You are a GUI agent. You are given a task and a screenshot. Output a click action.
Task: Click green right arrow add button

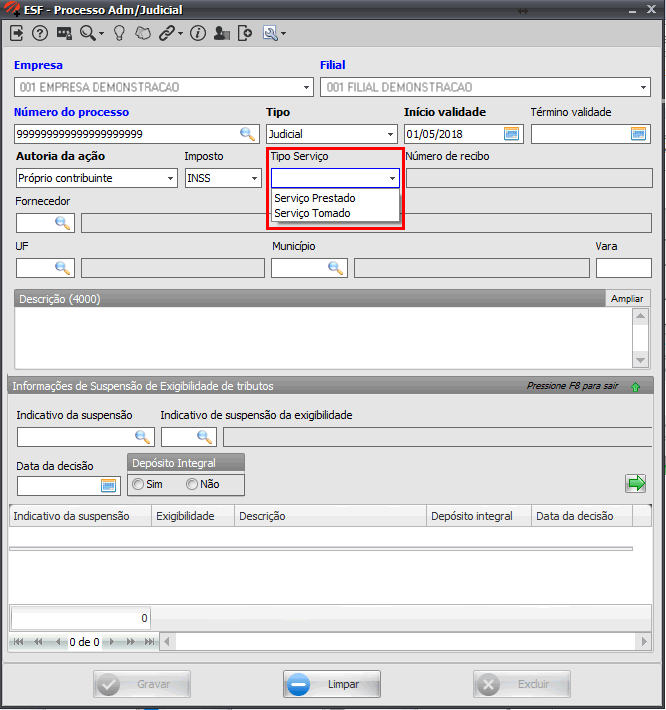[x=636, y=483]
